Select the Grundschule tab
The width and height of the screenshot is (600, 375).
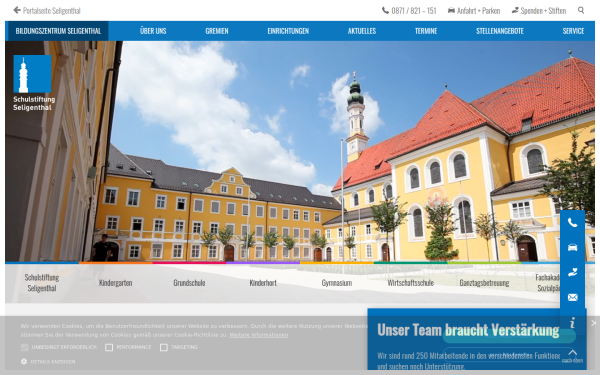(x=189, y=283)
